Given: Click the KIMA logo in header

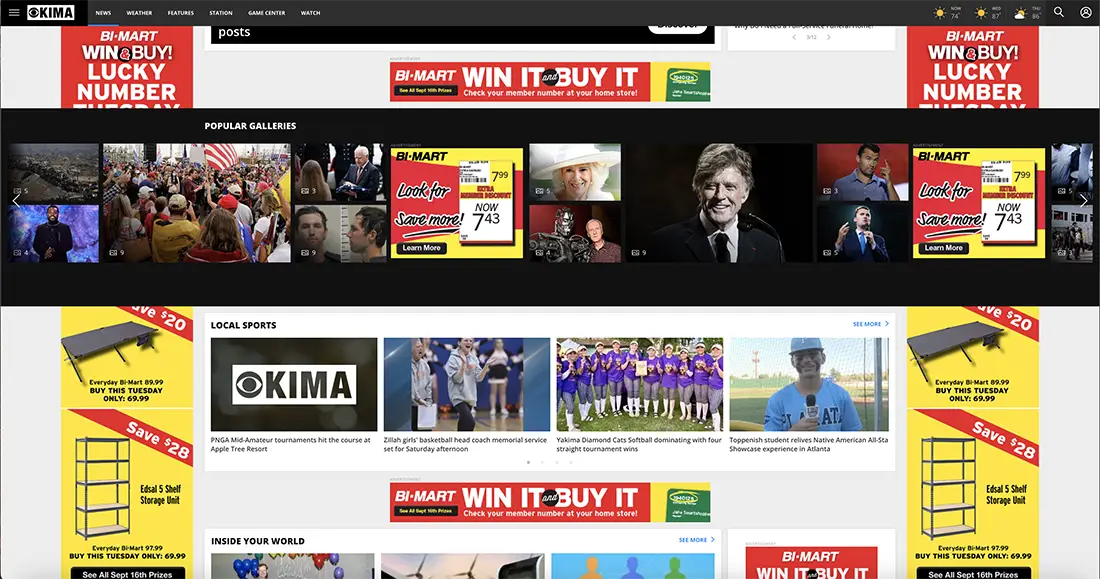Looking at the screenshot, I should pyautogui.click(x=51, y=13).
